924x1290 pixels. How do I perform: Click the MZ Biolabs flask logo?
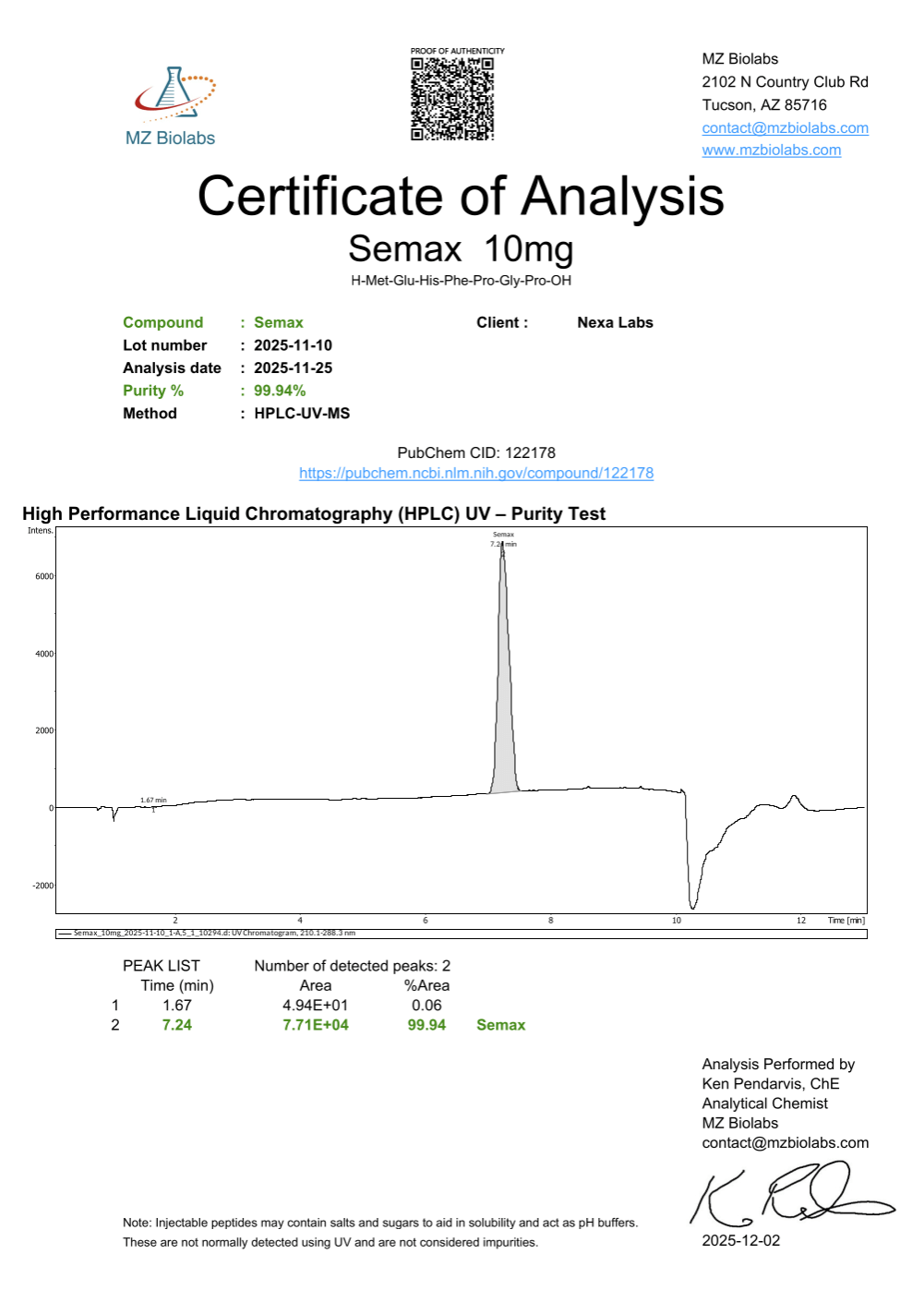[174, 94]
